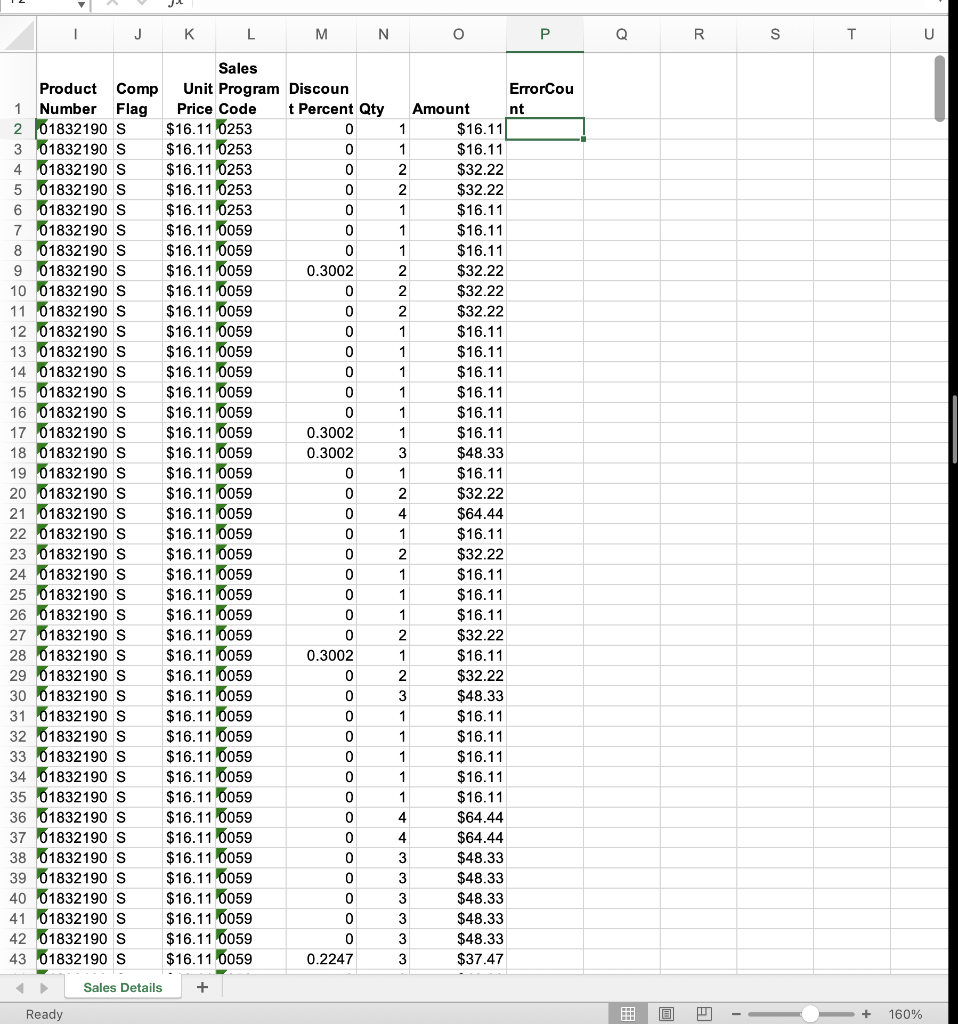This screenshot has width=958, height=1024.
Task: Click the previous sheet navigation arrow
Action: [x=20, y=987]
